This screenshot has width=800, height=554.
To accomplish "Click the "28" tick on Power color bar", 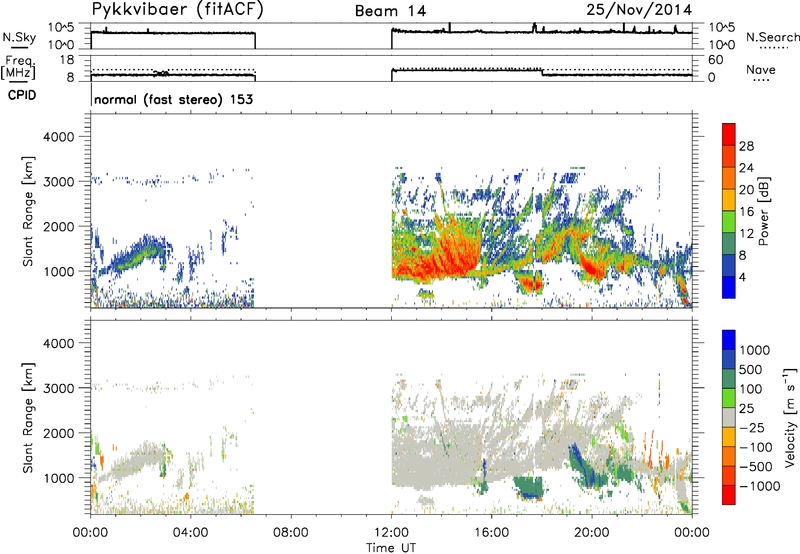I will (x=746, y=146).
